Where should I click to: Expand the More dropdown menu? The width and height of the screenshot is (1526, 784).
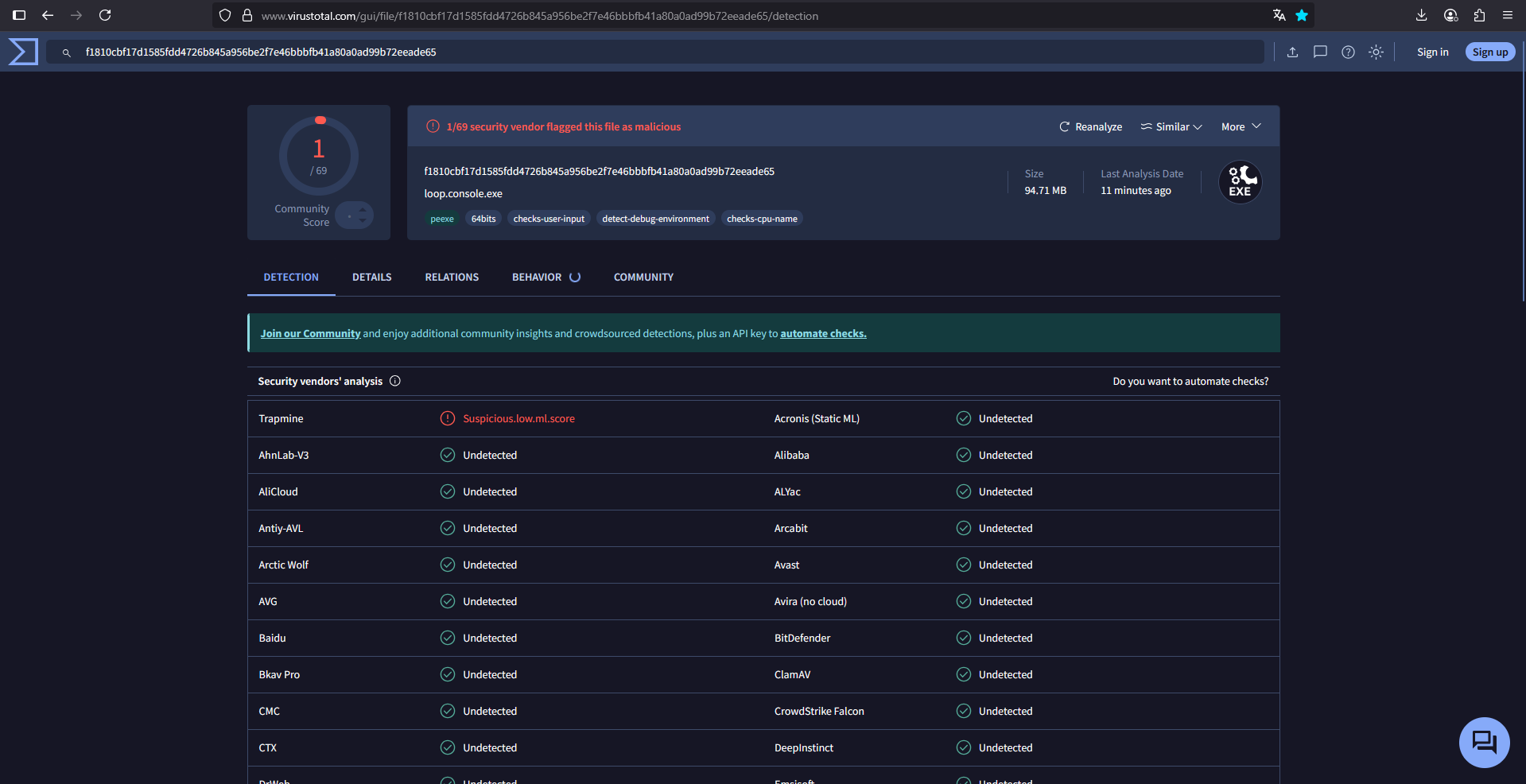1241,126
